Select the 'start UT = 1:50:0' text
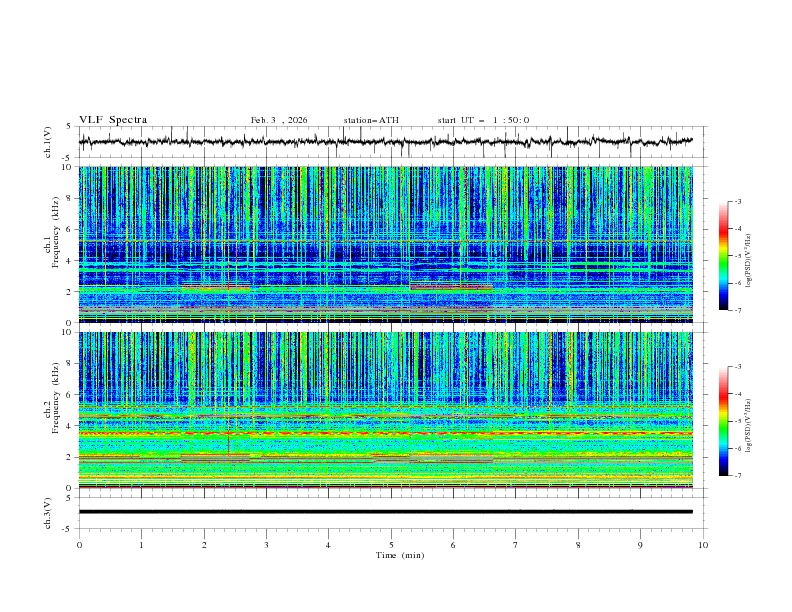The image size is (792, 612). [483, 120]
